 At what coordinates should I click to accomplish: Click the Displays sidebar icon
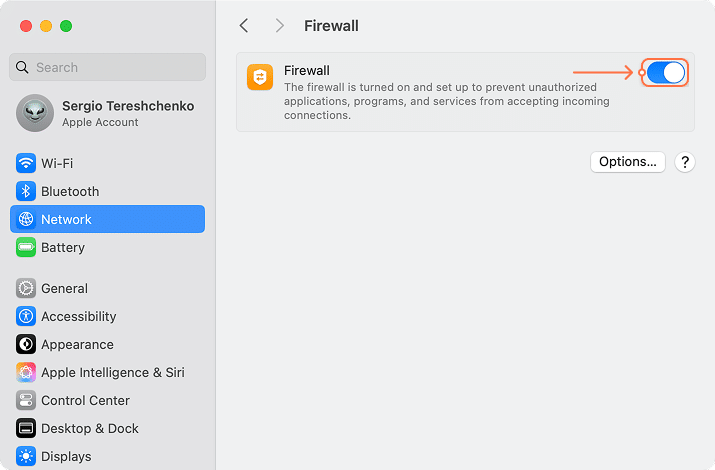[26, 456]
